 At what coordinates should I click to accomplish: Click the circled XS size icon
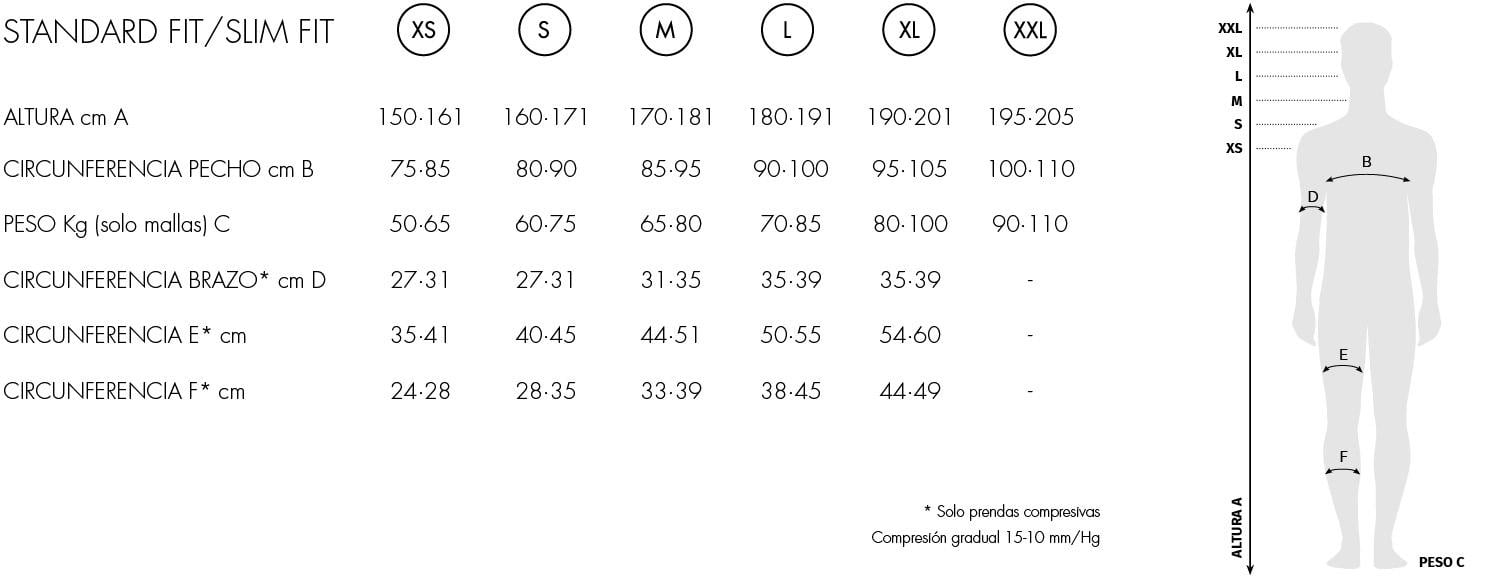pos(424,31)
